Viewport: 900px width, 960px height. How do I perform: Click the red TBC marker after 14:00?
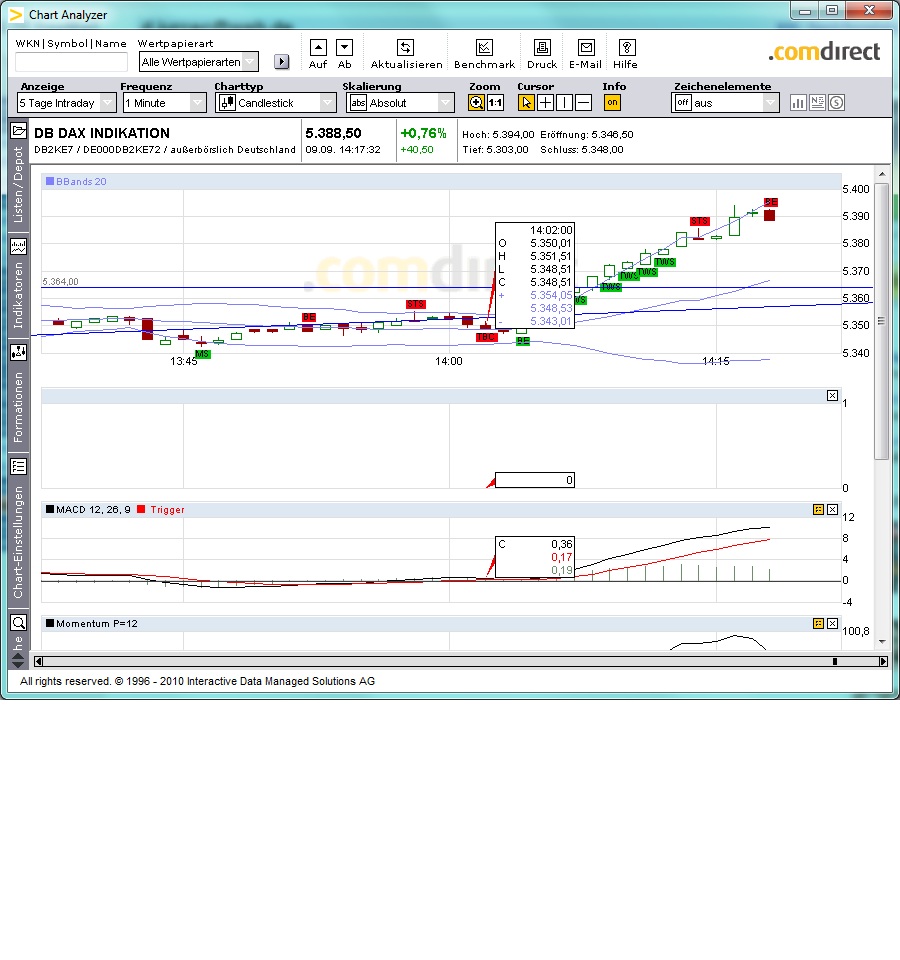tap(486, 337)
